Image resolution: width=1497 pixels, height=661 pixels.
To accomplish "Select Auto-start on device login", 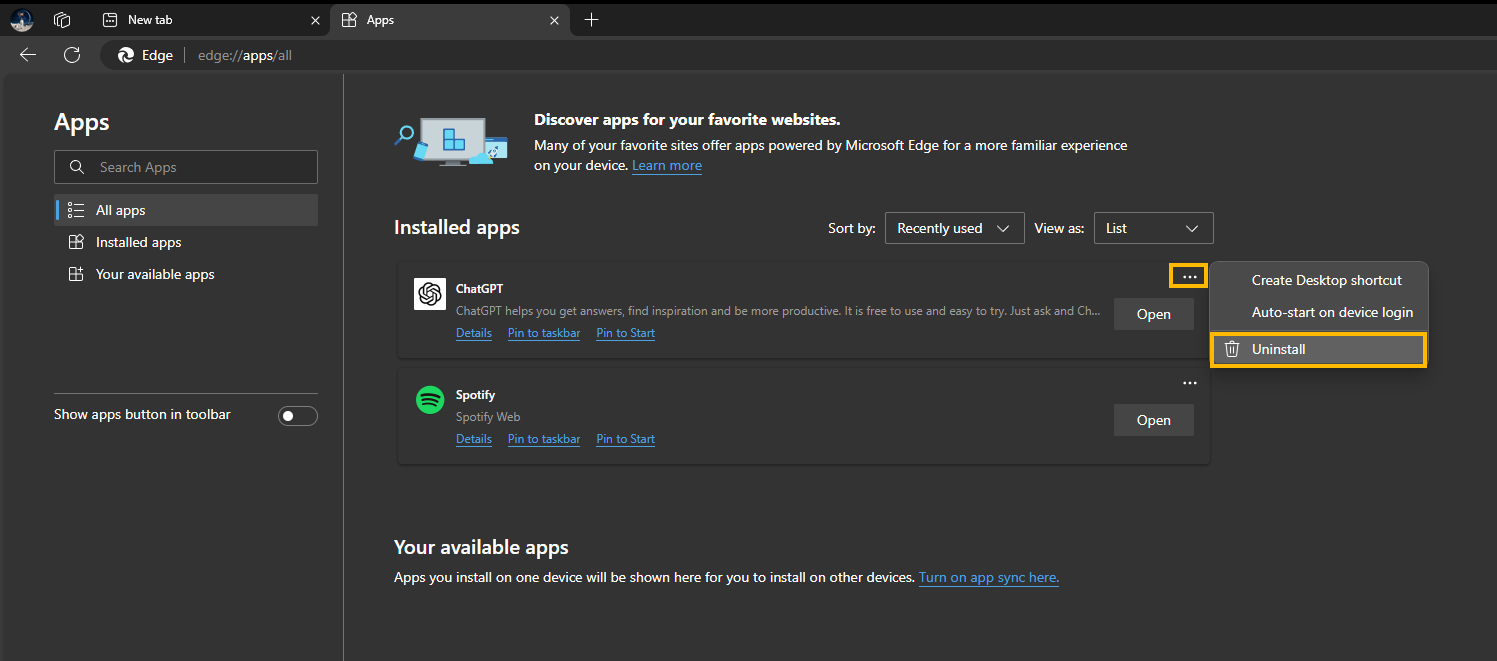I will pyautogui.click(x=1319, y=312).
